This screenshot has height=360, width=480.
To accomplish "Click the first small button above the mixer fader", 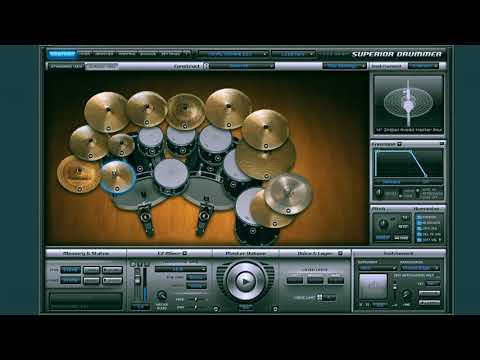I will point(133,264).
